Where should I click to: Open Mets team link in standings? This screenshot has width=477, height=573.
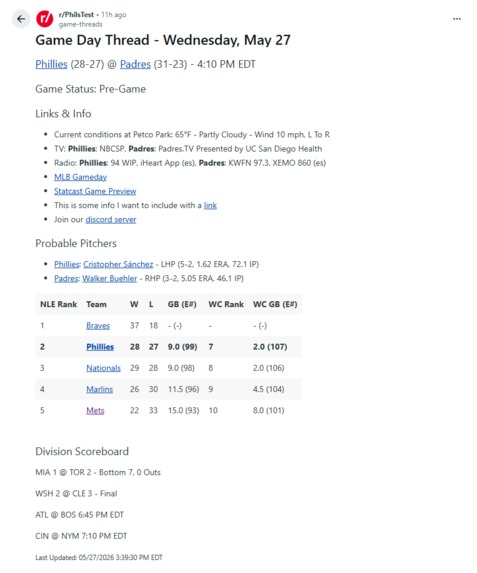(95, 410)
